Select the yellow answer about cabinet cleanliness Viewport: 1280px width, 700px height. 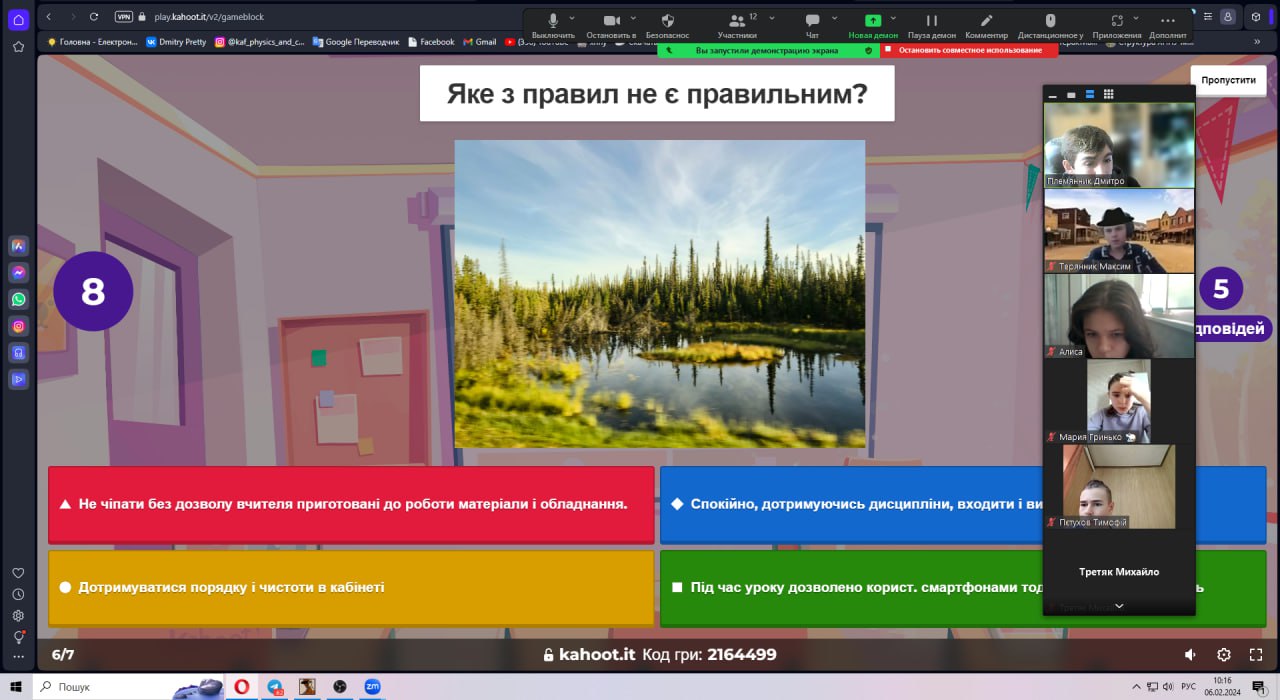click(351, 588)
